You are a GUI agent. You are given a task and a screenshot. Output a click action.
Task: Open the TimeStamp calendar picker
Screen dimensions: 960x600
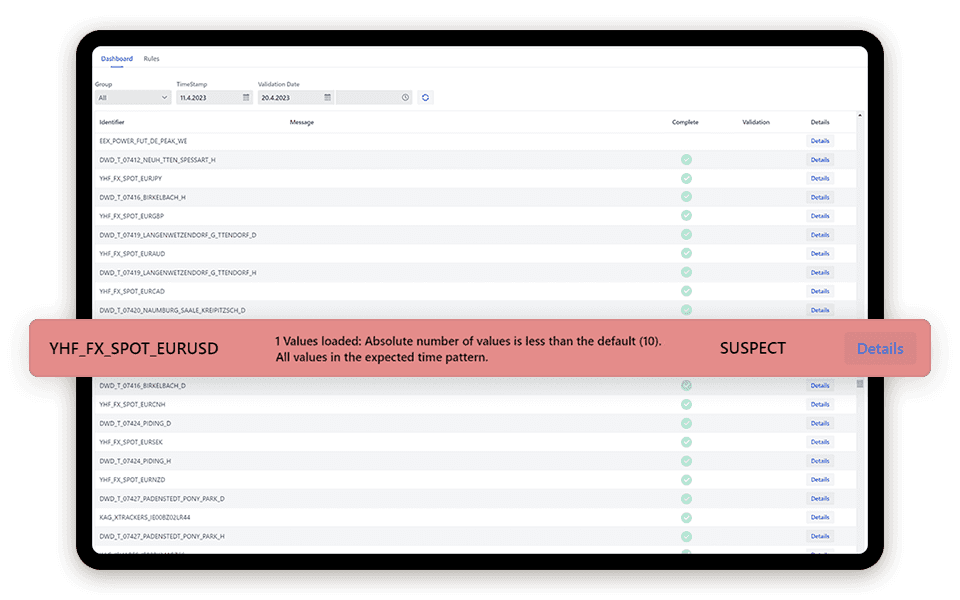click(246, 96)
